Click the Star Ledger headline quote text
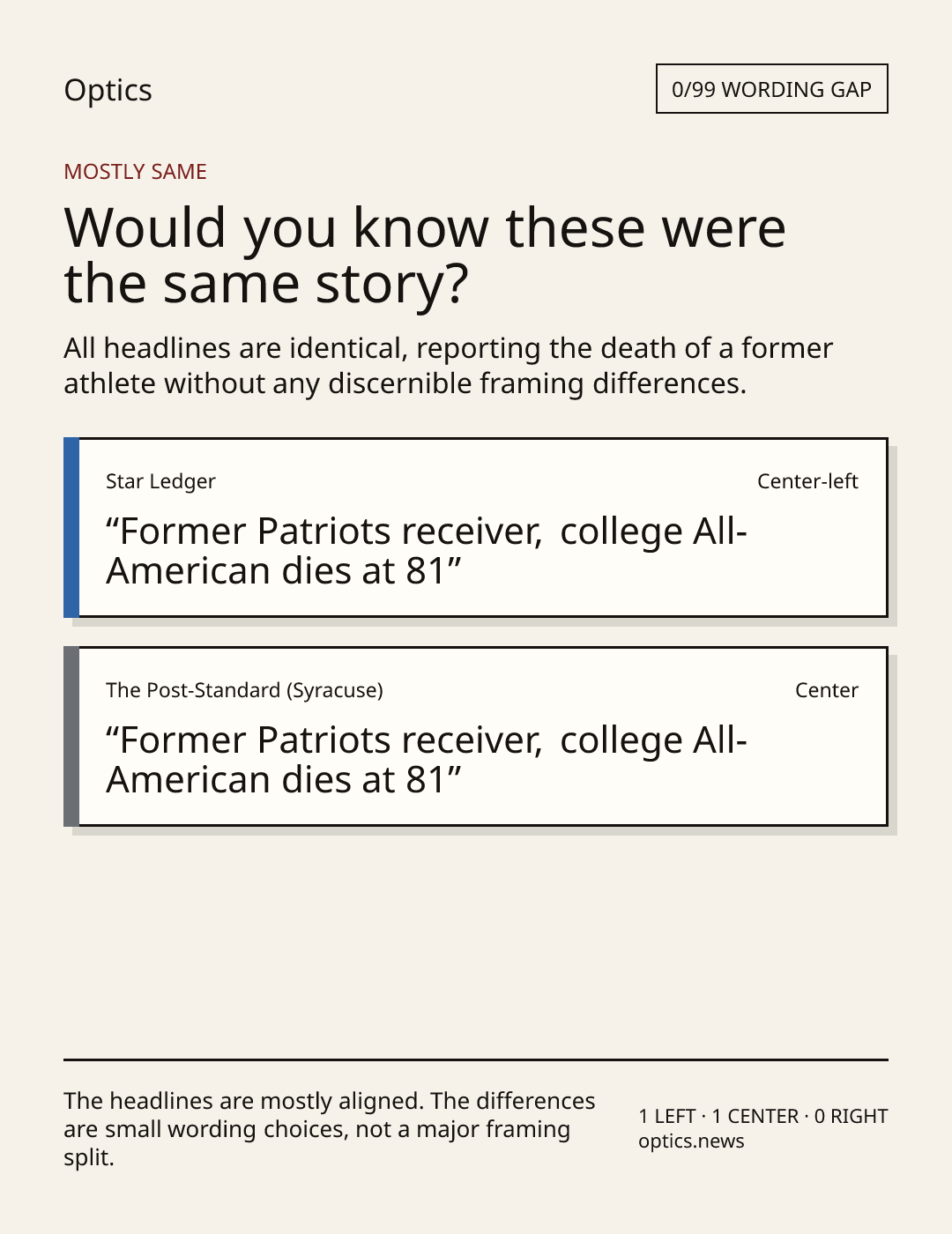The height and width of the screenshot is (1234, 952). (x=427, y=551)
